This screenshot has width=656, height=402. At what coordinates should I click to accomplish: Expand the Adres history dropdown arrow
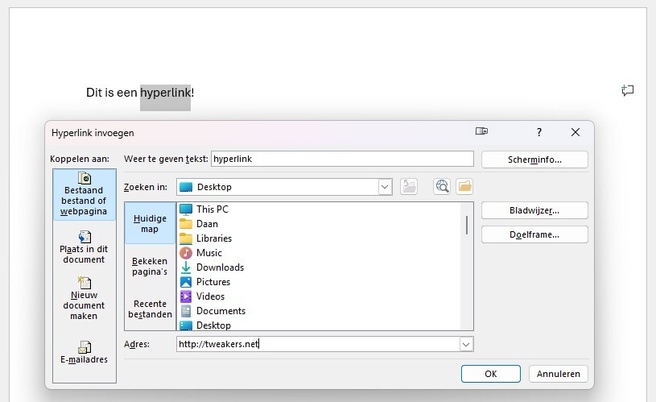[x=466, y=344]
